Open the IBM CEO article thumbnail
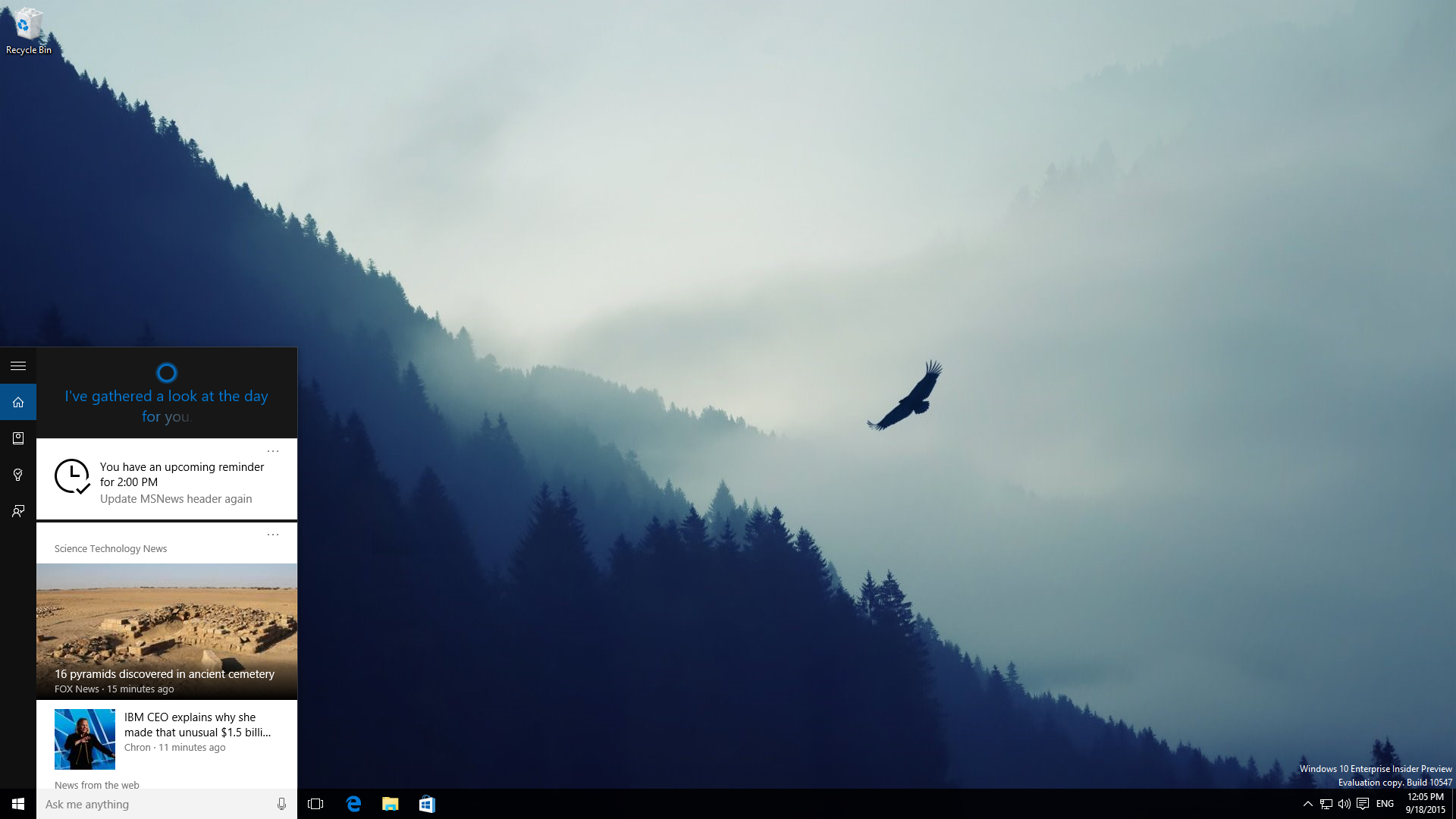 85,739
